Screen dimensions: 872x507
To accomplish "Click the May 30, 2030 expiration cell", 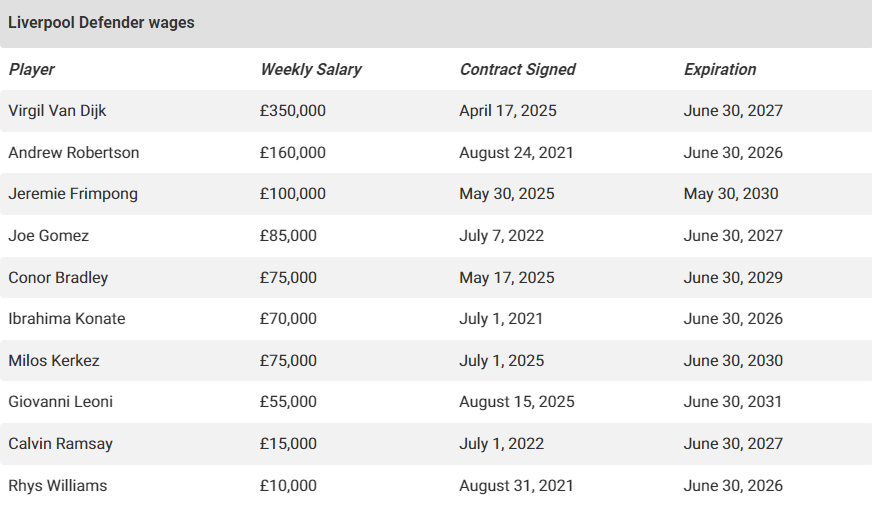I will click(731, 194).
